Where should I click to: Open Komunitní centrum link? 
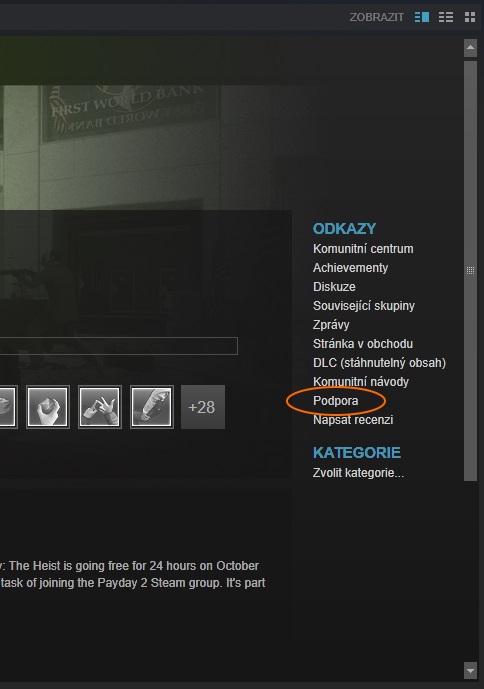[363, 249]
